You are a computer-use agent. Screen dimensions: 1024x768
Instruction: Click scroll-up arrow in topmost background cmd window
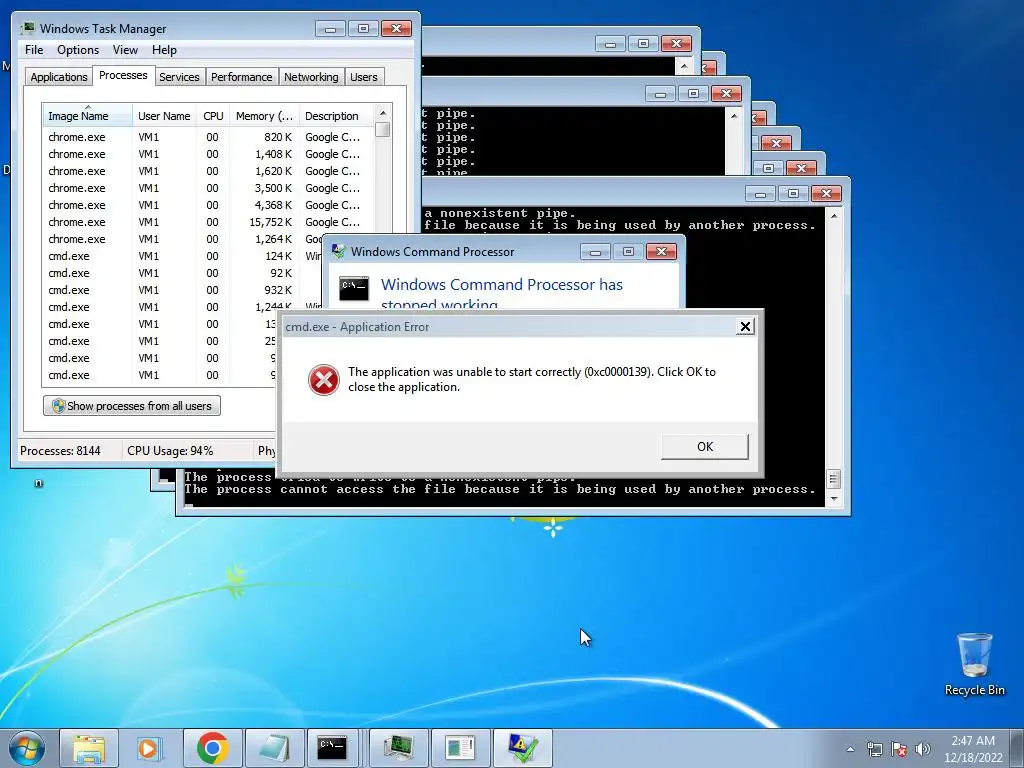(x=684, y=65)
